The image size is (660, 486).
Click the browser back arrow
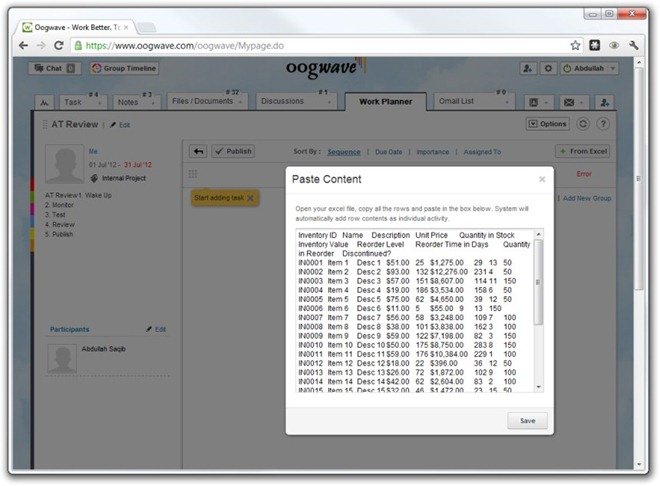24,45
